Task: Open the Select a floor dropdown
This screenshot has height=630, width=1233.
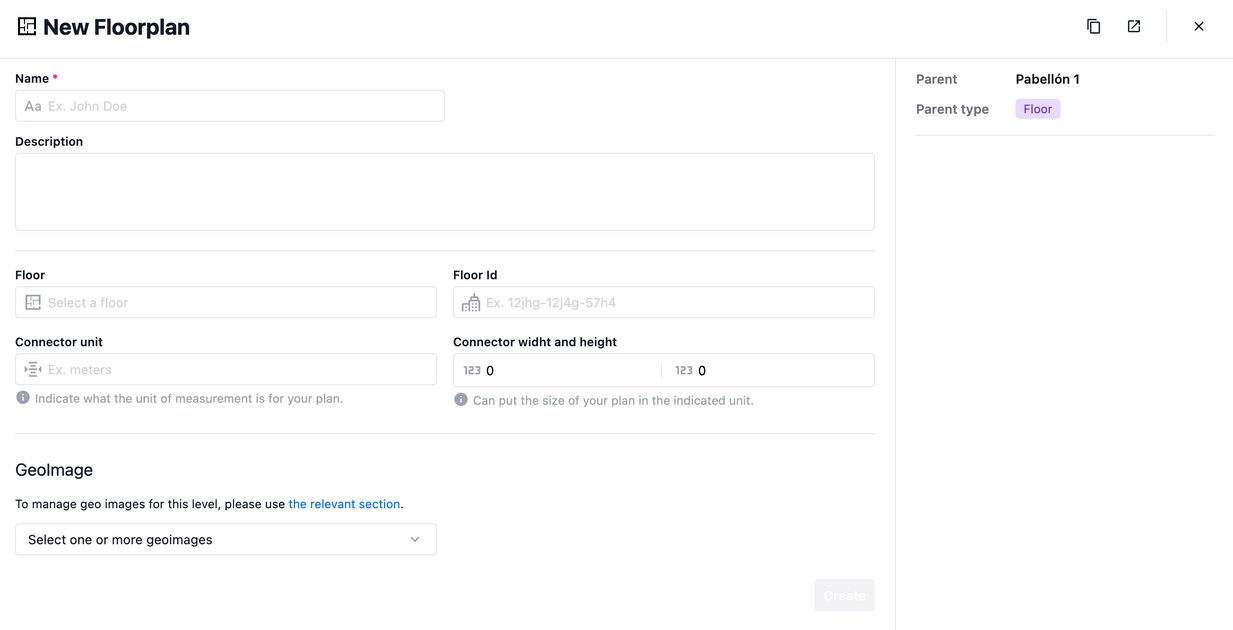Action: coord(235,303)
